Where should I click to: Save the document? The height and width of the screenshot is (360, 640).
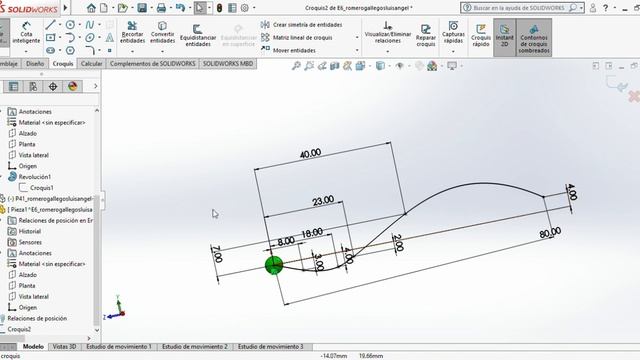[x=142, y=8]
